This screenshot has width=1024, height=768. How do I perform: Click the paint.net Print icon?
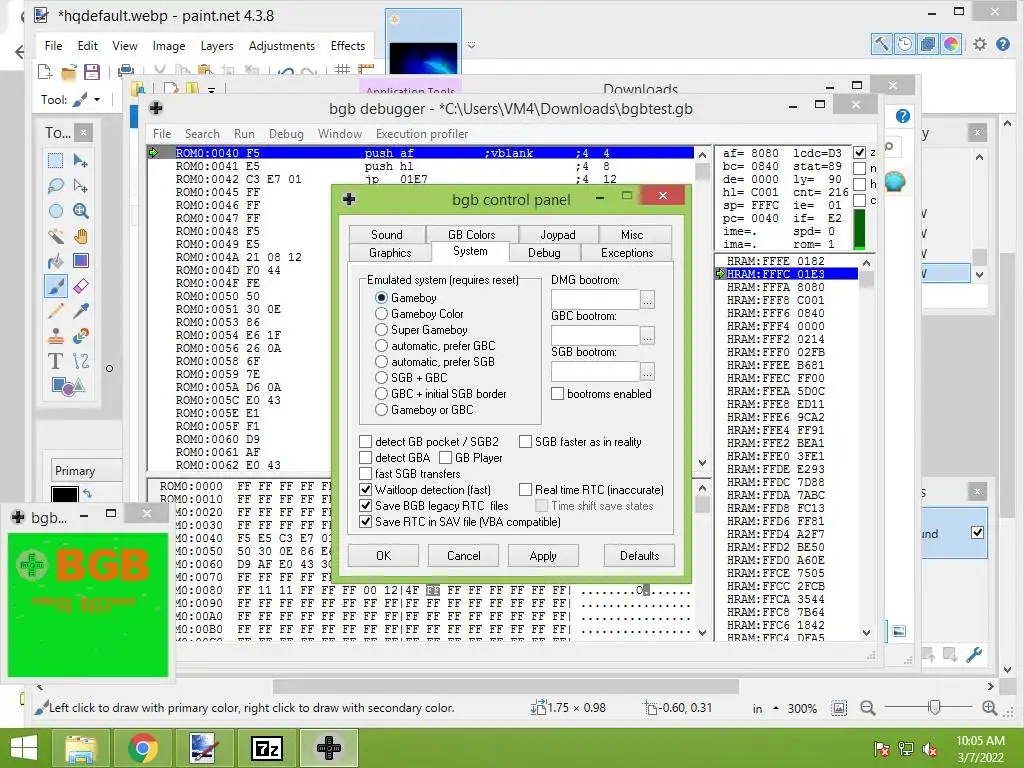tap(126, 71)
